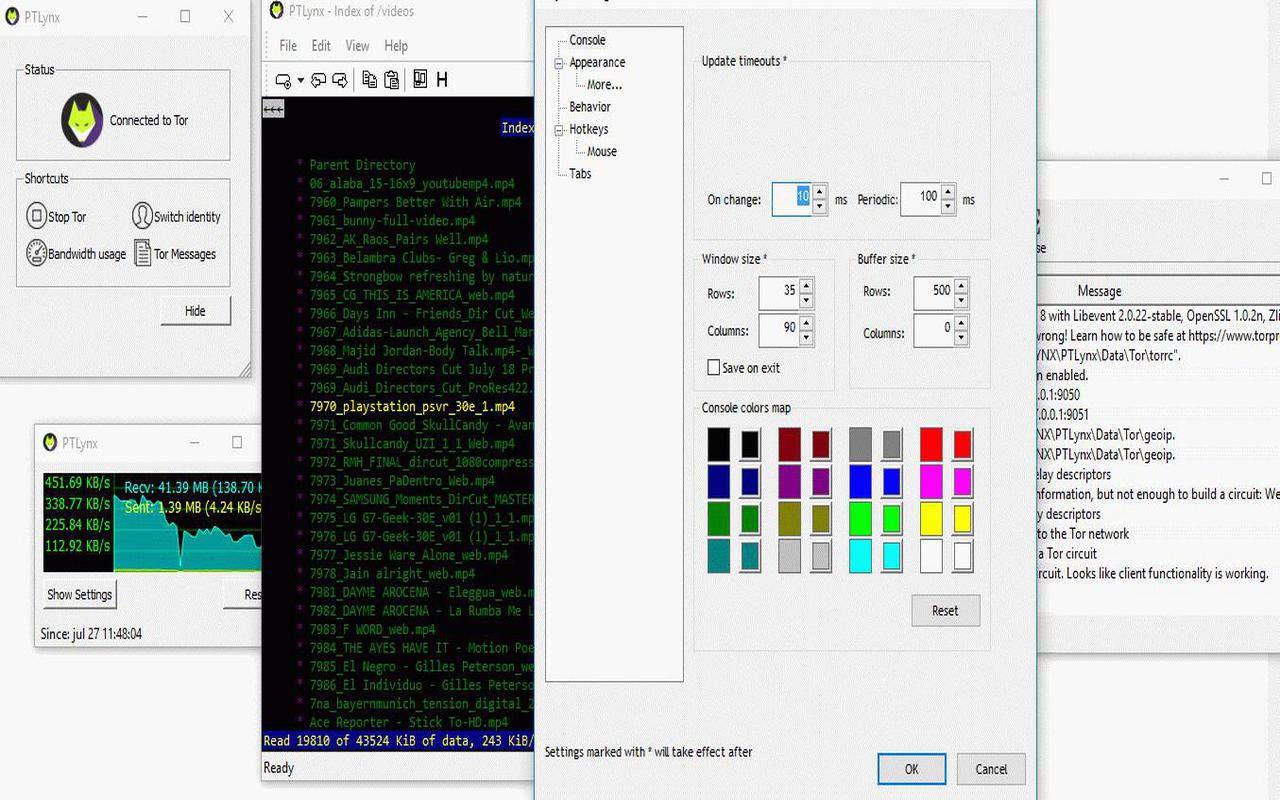Screen dimensions: 1280x800
Task: Select 7961_bunny-full-video.mp4 entry
Action: tap(392, 221)
